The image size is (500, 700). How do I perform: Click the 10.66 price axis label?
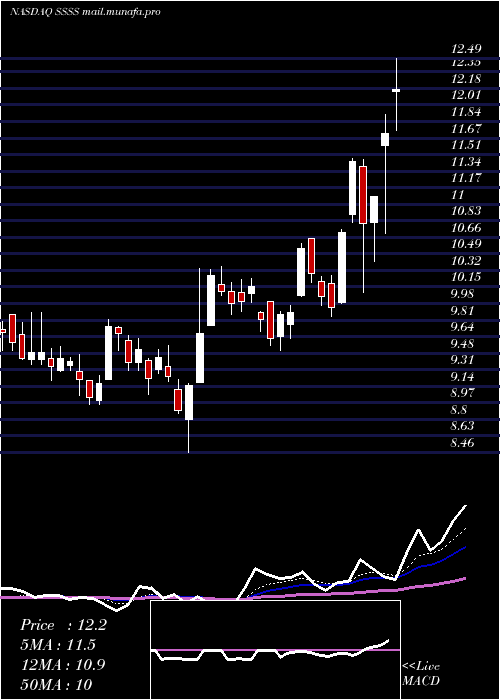coord(466,228)
